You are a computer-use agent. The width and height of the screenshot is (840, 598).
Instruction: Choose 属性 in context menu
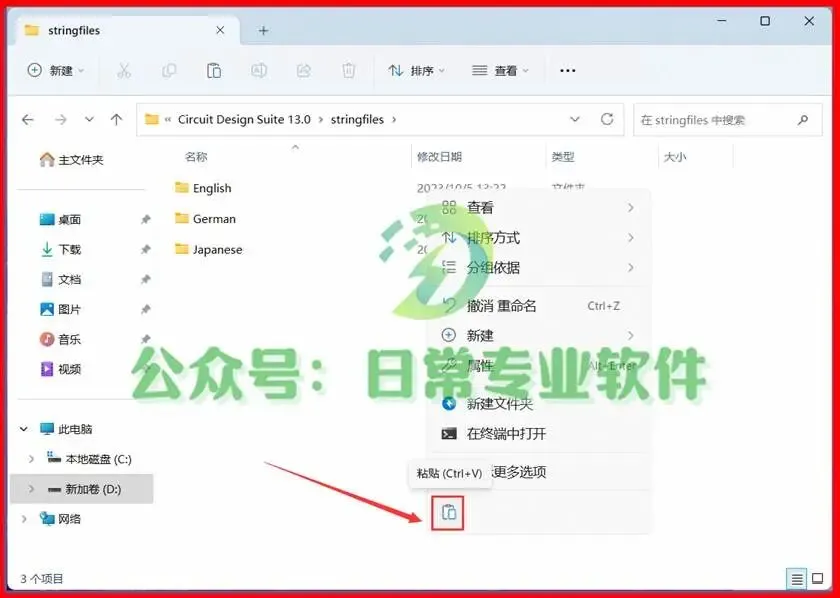point(538,365)
